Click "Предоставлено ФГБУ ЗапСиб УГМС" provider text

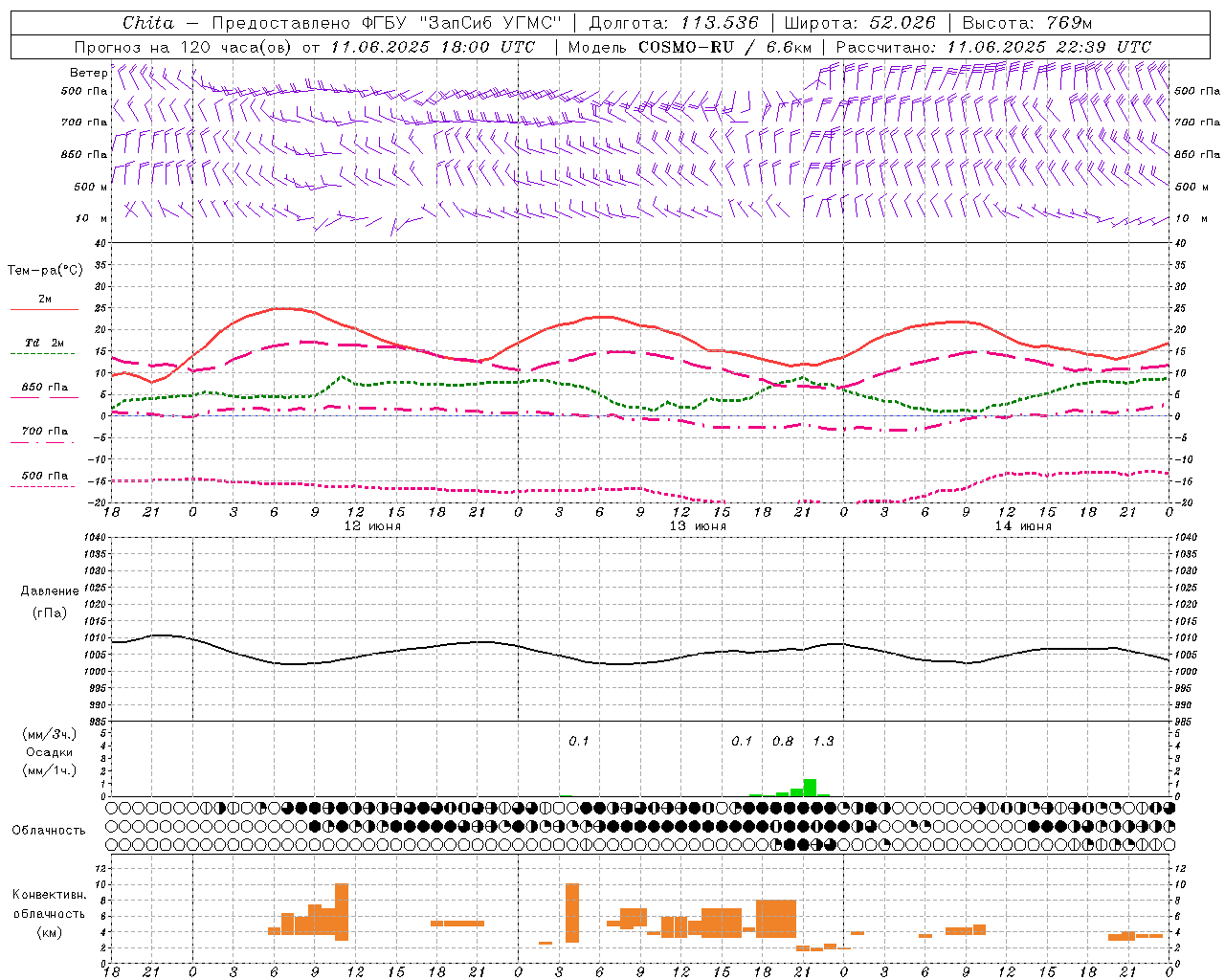[x=387, y=22]
